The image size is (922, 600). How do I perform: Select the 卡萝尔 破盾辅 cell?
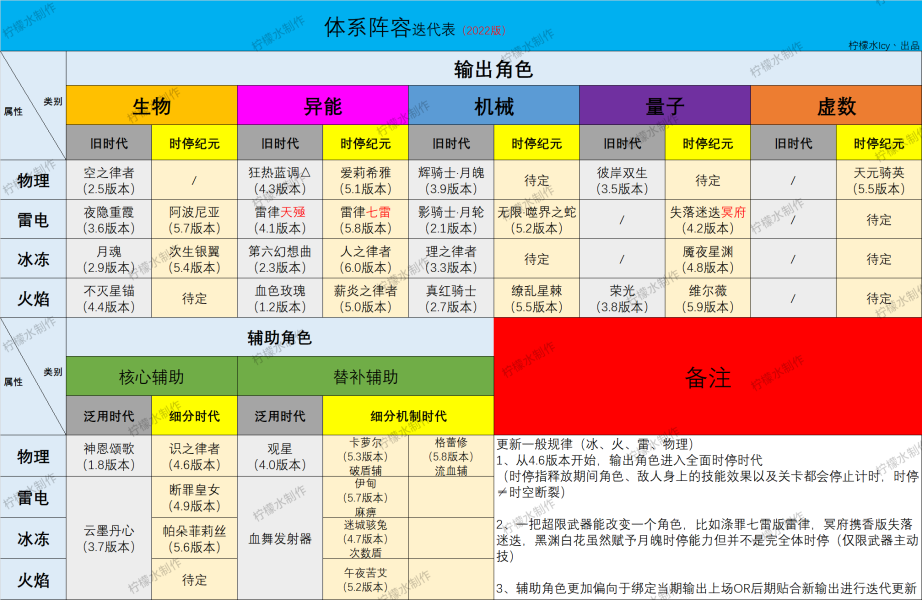pyautogui.click(x=365, y=456)
